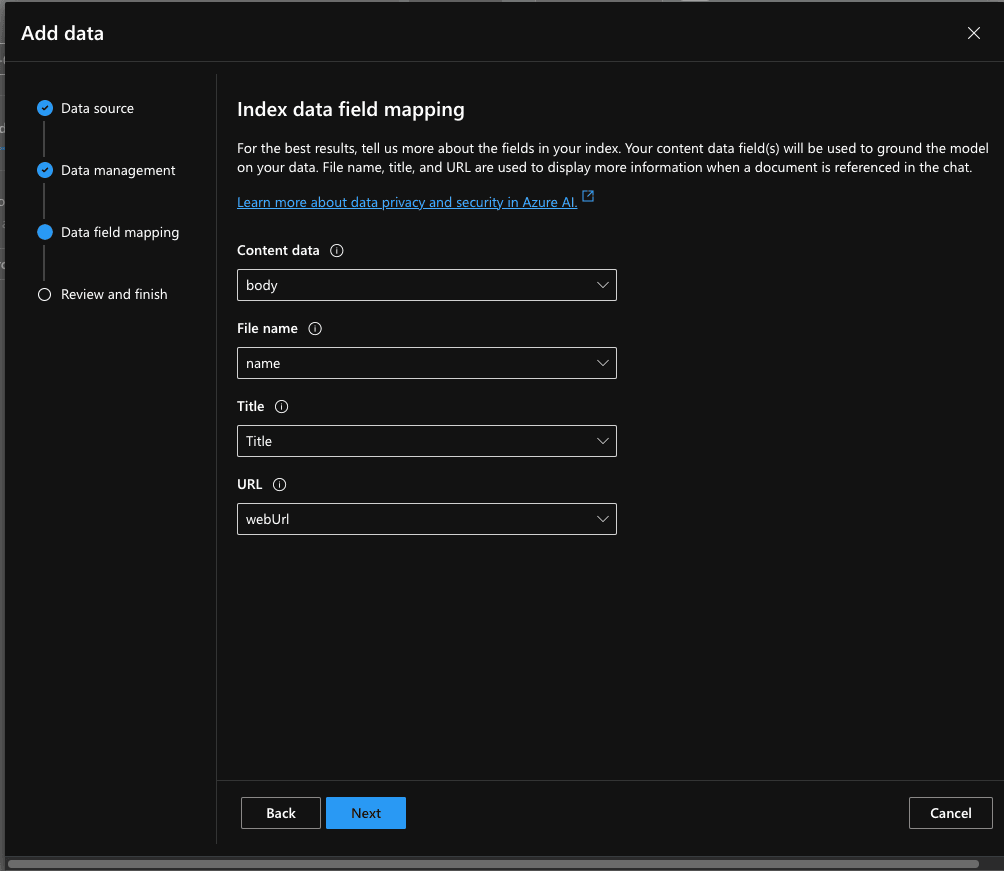Click the Data management step checkmark icon
The width and height of the screenshot is (1004, 871).
(x=44, y=170)
